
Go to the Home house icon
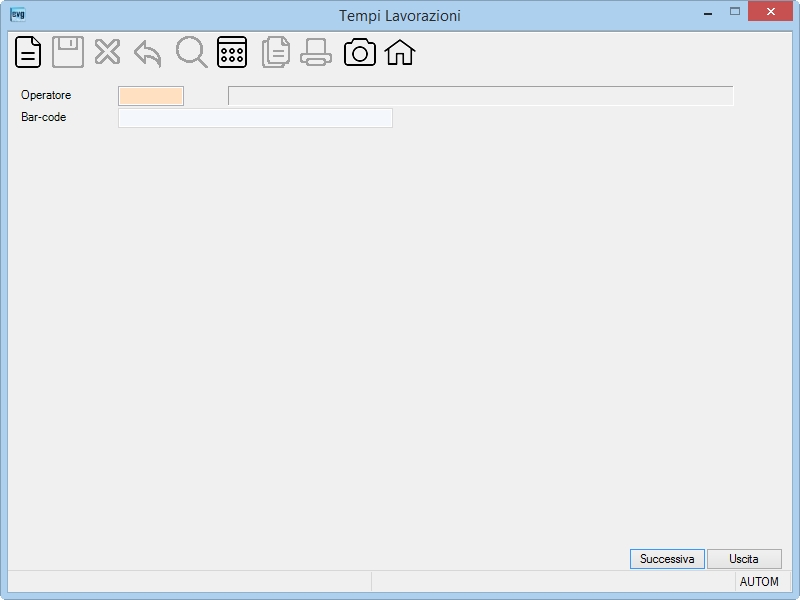tap(400, 53)
